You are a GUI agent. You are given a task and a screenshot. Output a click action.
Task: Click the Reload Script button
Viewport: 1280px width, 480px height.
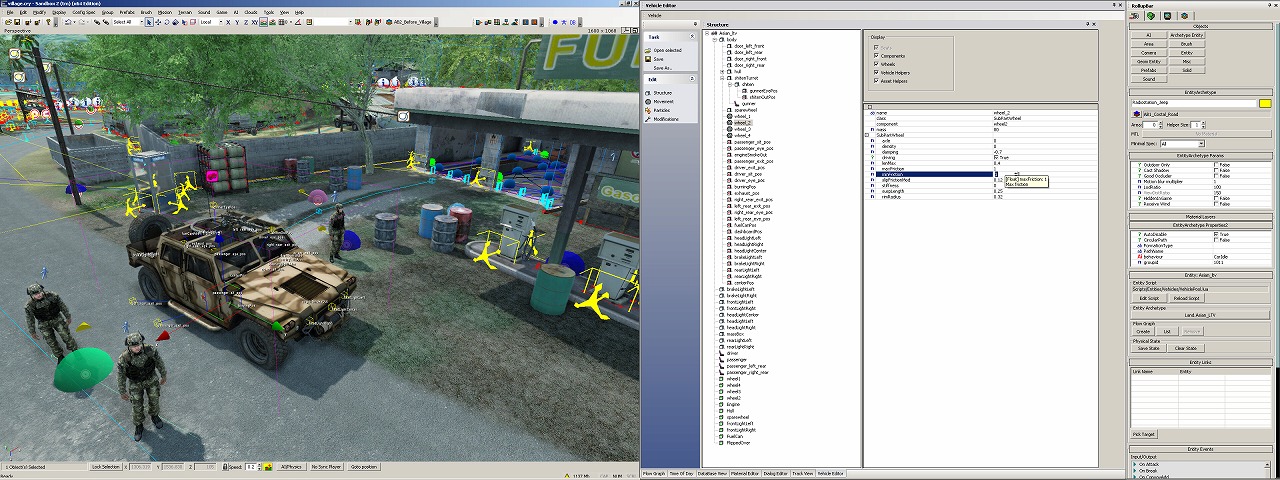pyautogui.click(x=1186, y=298)
